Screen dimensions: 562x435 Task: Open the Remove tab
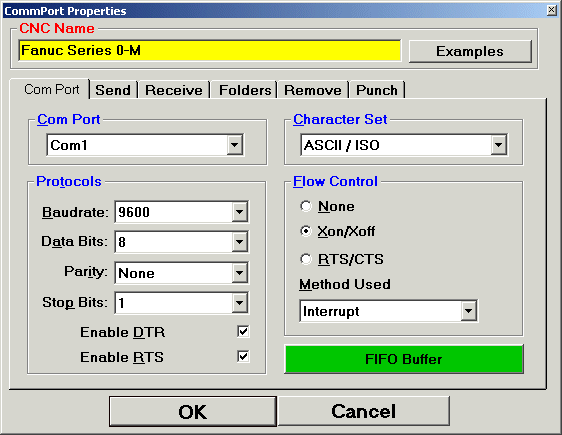point(313,90)
